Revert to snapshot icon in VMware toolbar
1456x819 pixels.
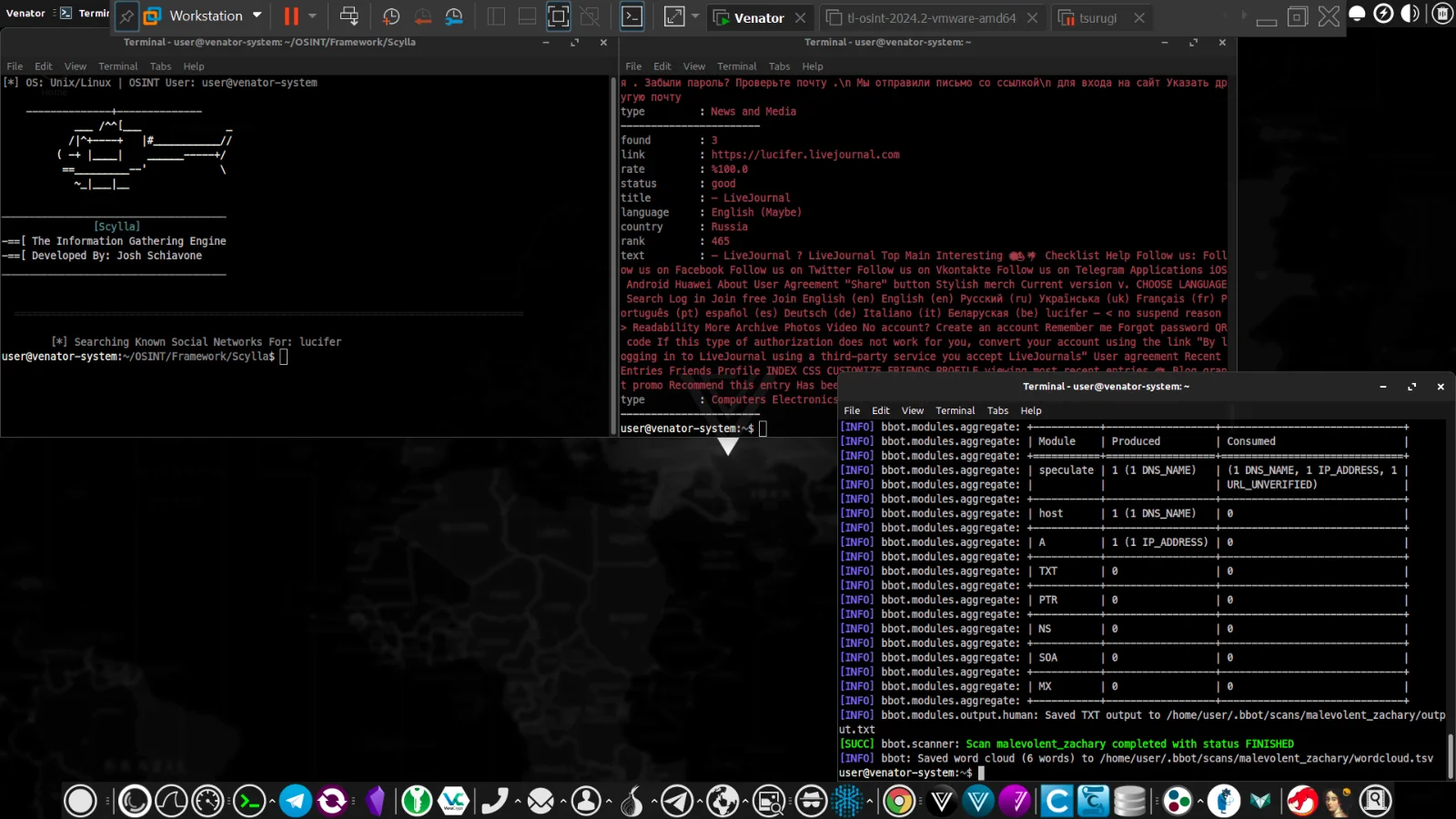click(x=423, y=16)
